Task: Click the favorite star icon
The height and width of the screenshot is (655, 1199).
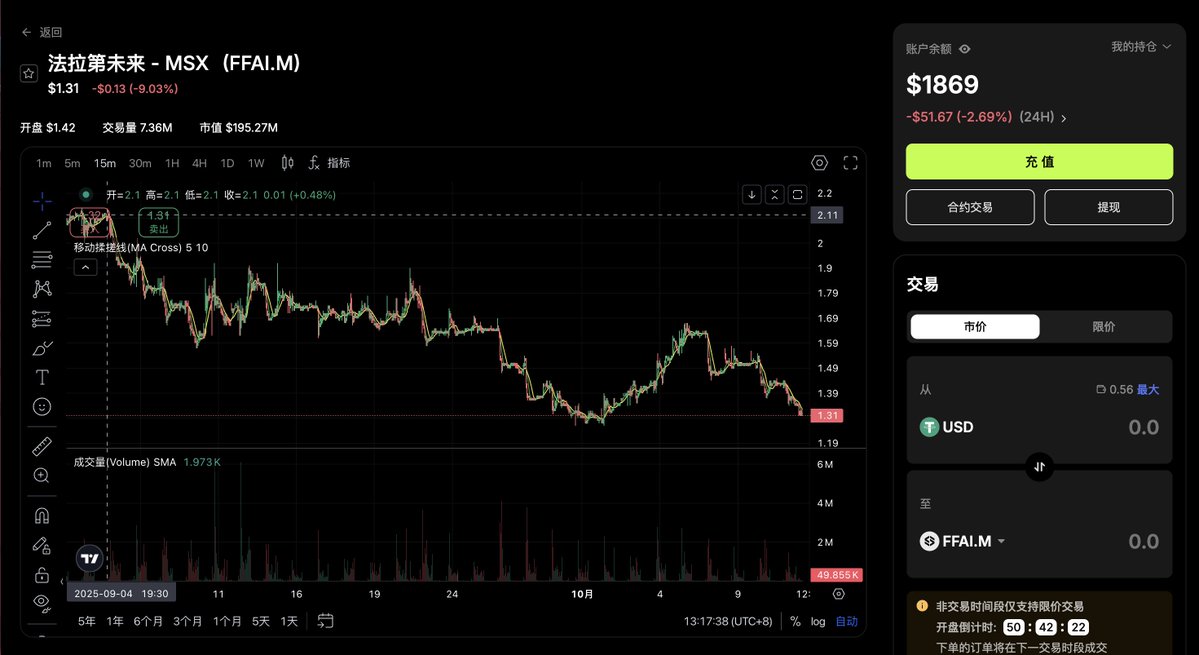Action: coord(29,73)
